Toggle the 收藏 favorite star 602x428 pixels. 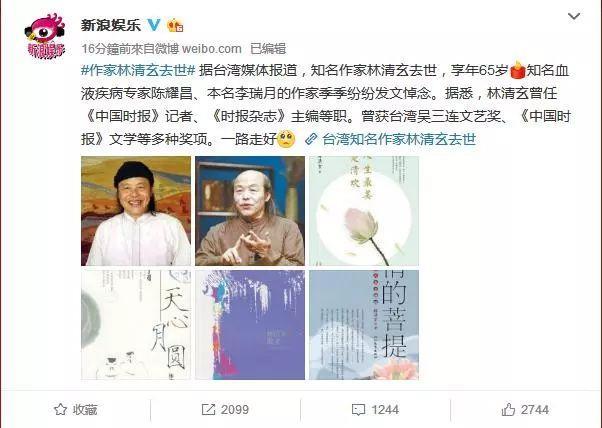point(76,410)
